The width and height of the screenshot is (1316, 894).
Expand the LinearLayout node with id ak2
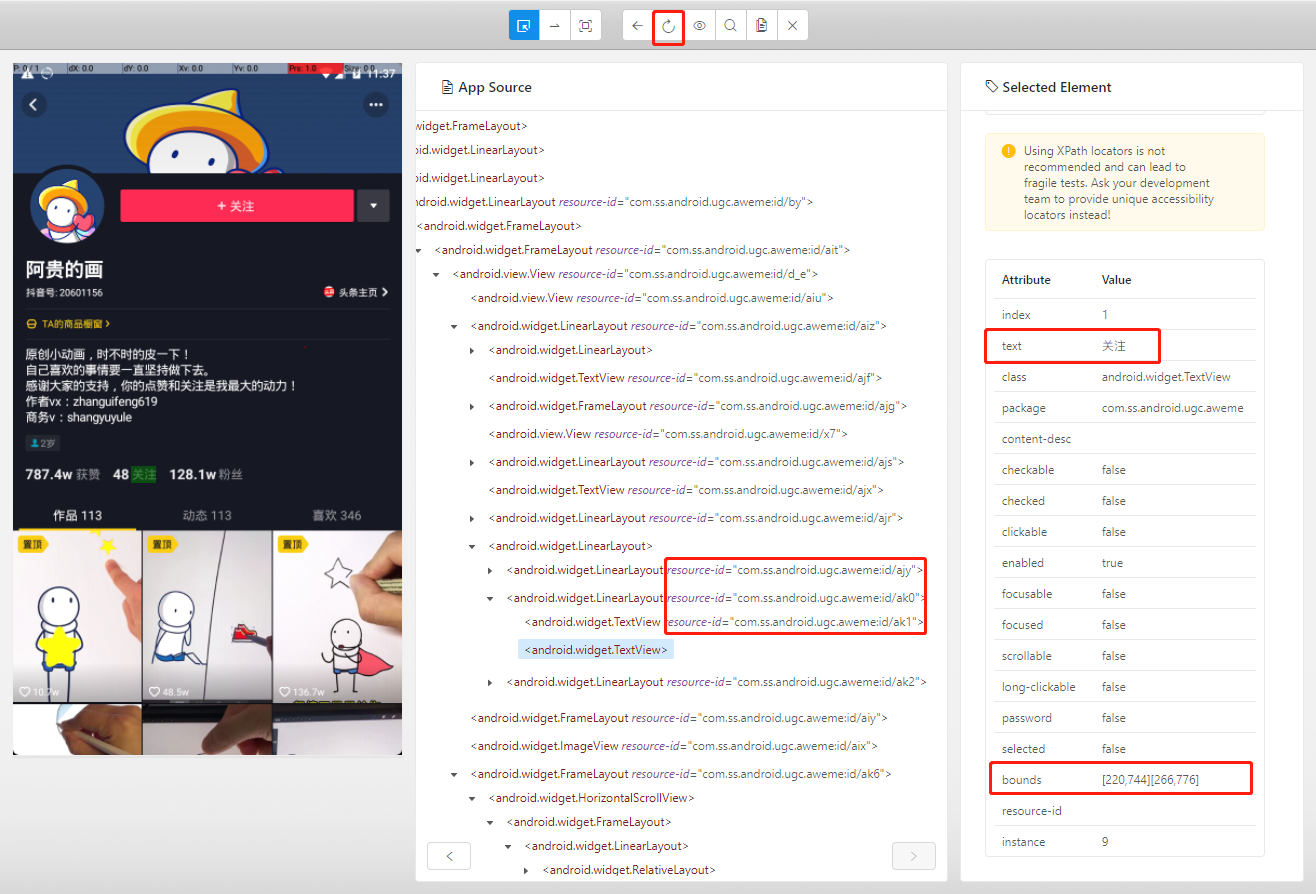[x=490, y=682]
